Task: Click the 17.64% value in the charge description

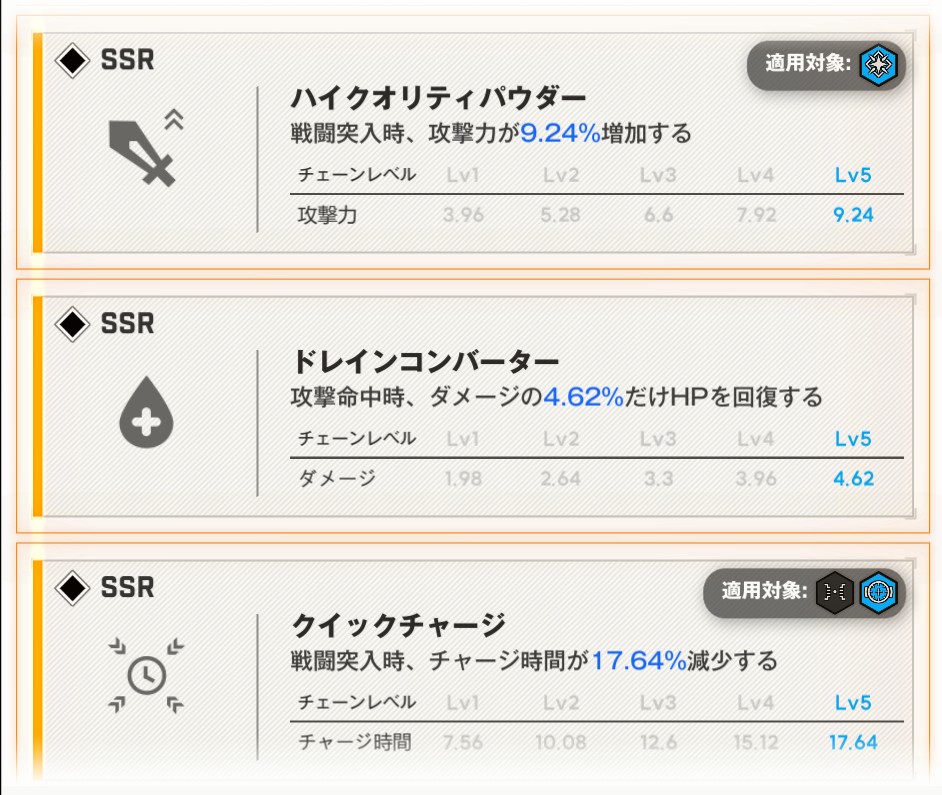Action: (638, 661)
